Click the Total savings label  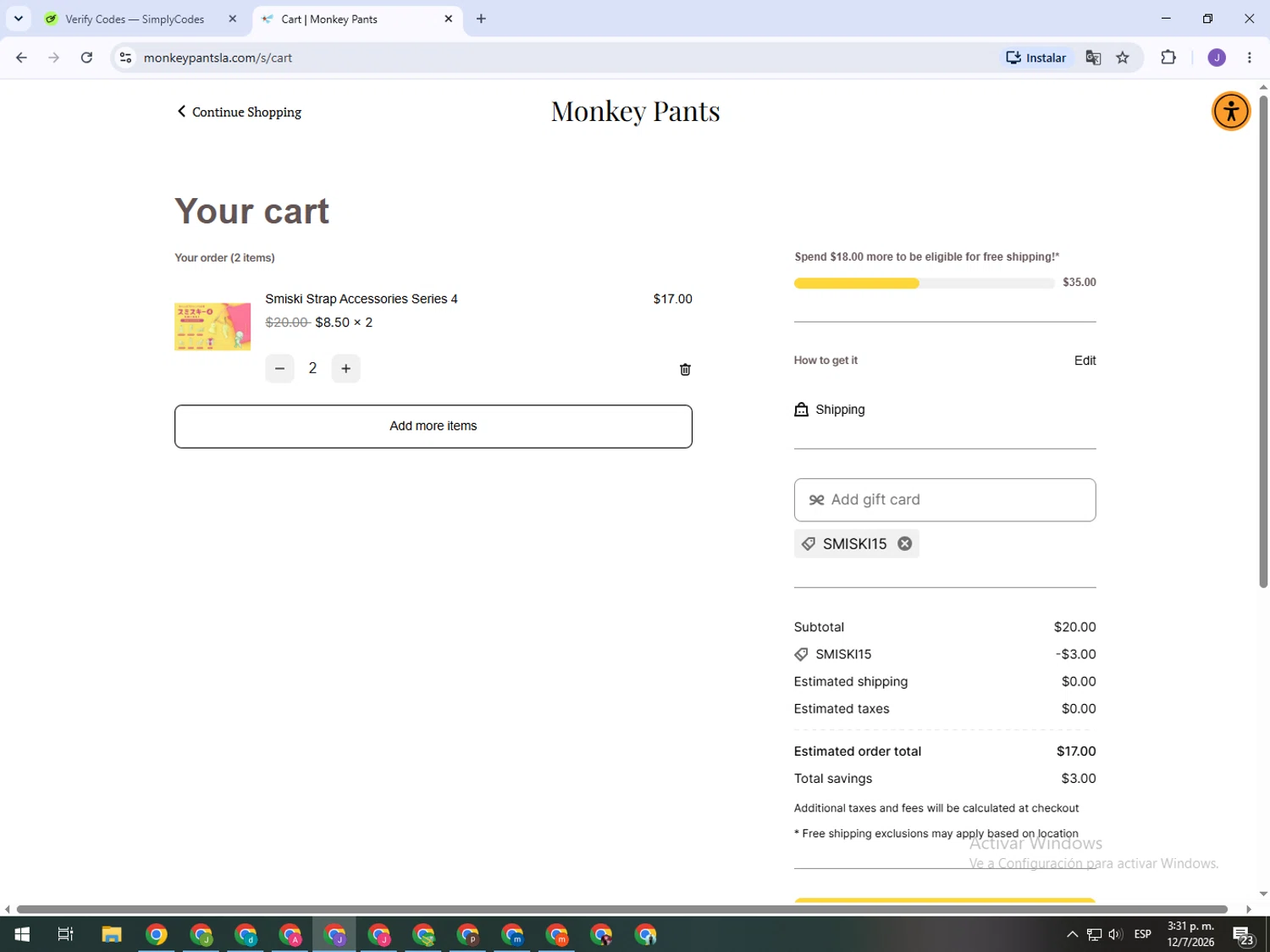[x=833, y=779]
